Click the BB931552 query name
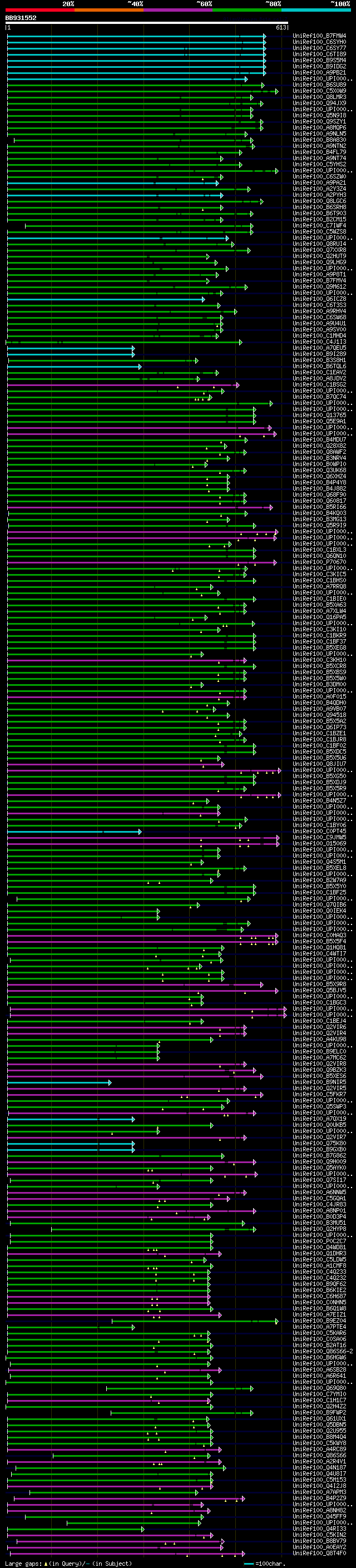The height and width of the screenshot is (1568, 356). 21,18
